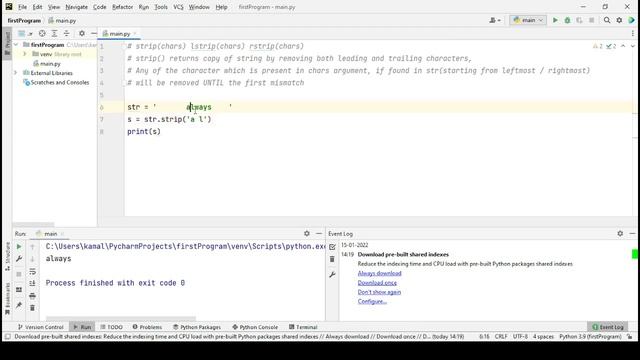Open Project view selector dropdown
The width and height of the screenshot is (640, 360).
(25, 33)
